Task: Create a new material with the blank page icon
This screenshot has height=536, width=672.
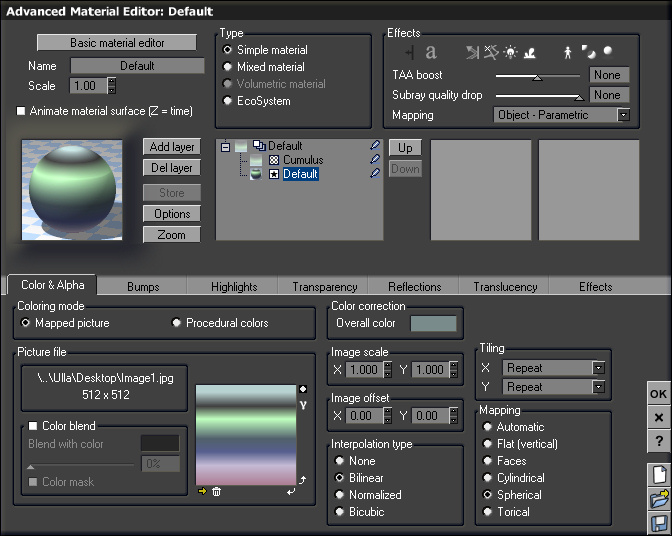Action: tap(659, 475)
